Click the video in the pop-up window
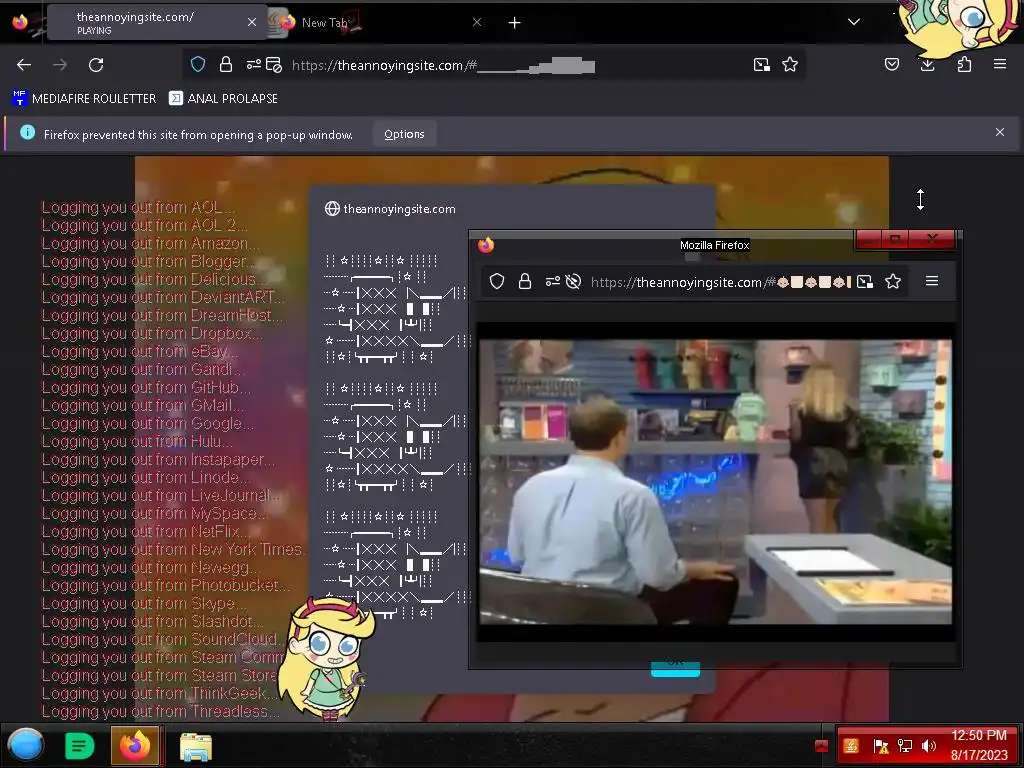1024x768 pixels. pos(716,482)
